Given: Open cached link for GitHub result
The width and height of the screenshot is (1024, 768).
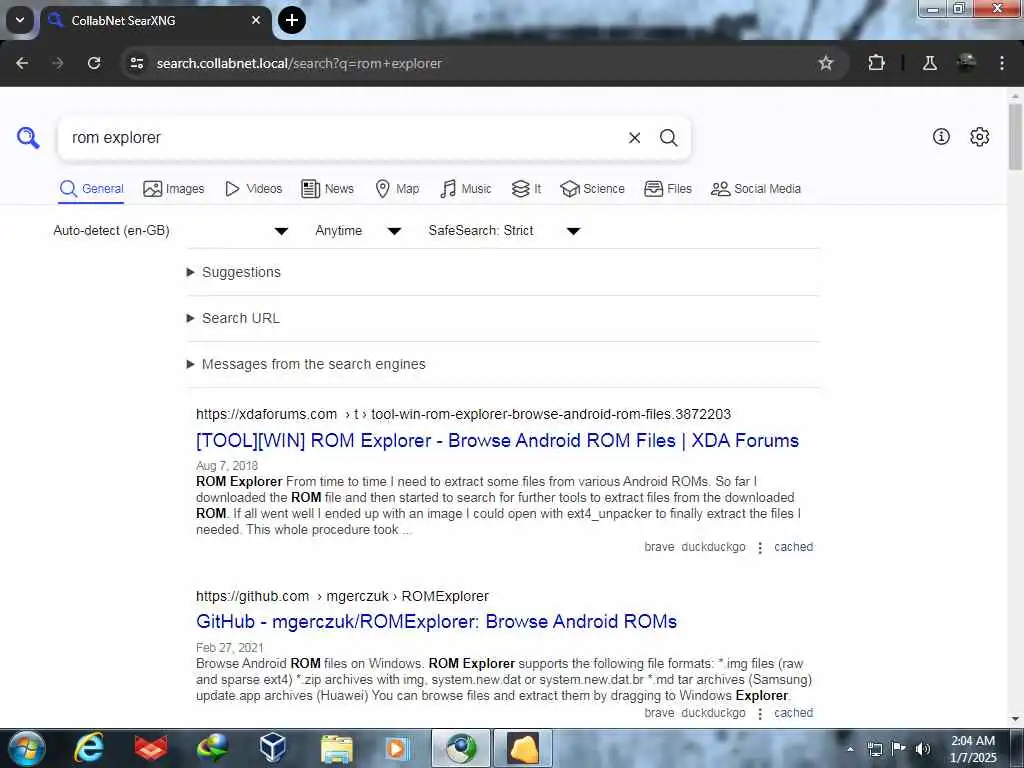Looking at the screenshot, I should pos(793,713).
